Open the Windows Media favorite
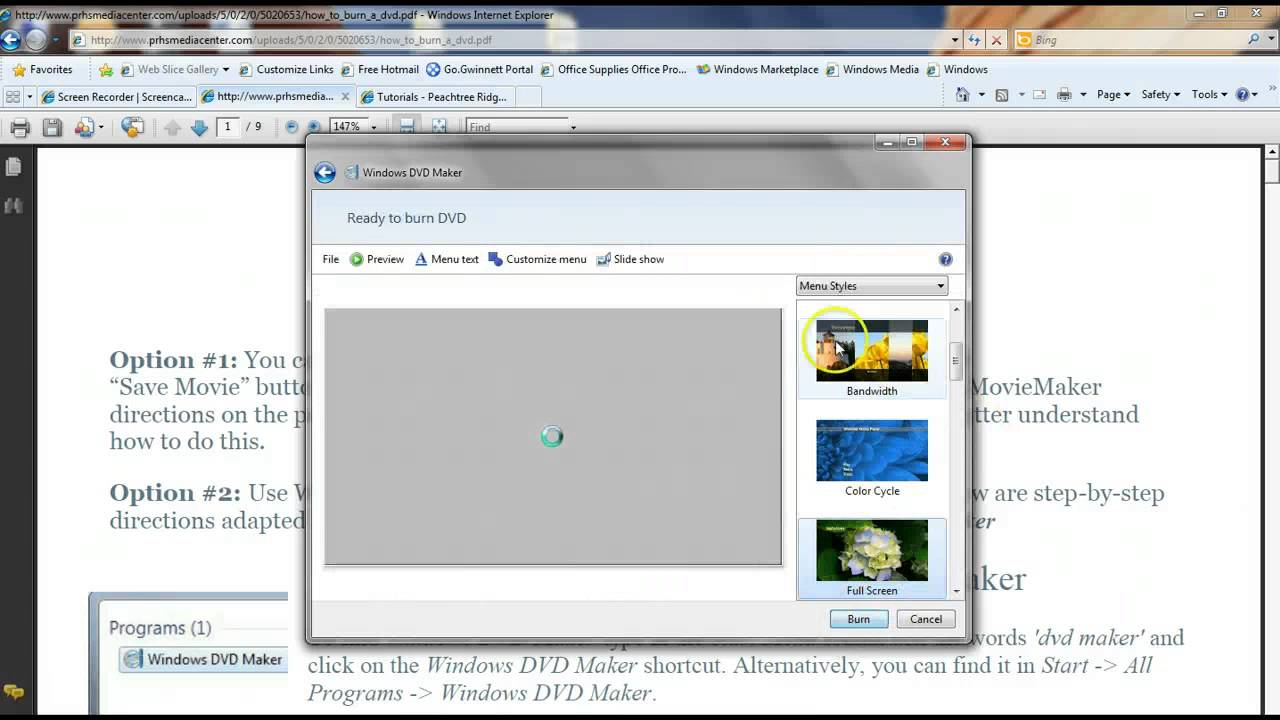 click(x=872, y=69)
